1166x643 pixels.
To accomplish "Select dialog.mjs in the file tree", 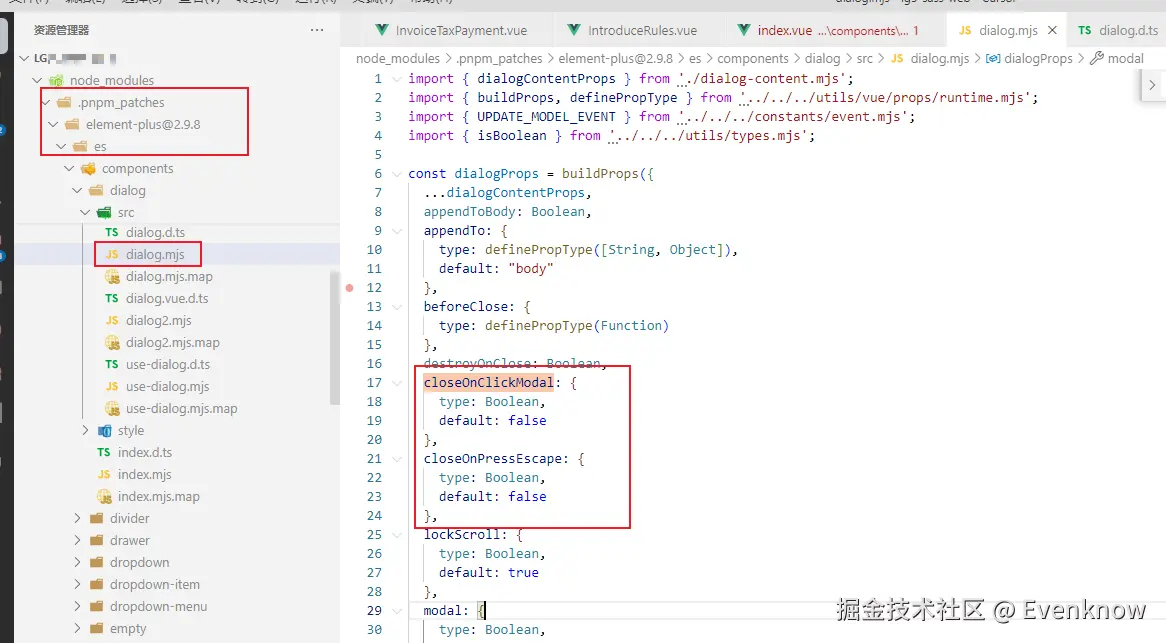I will coord(155,254).
